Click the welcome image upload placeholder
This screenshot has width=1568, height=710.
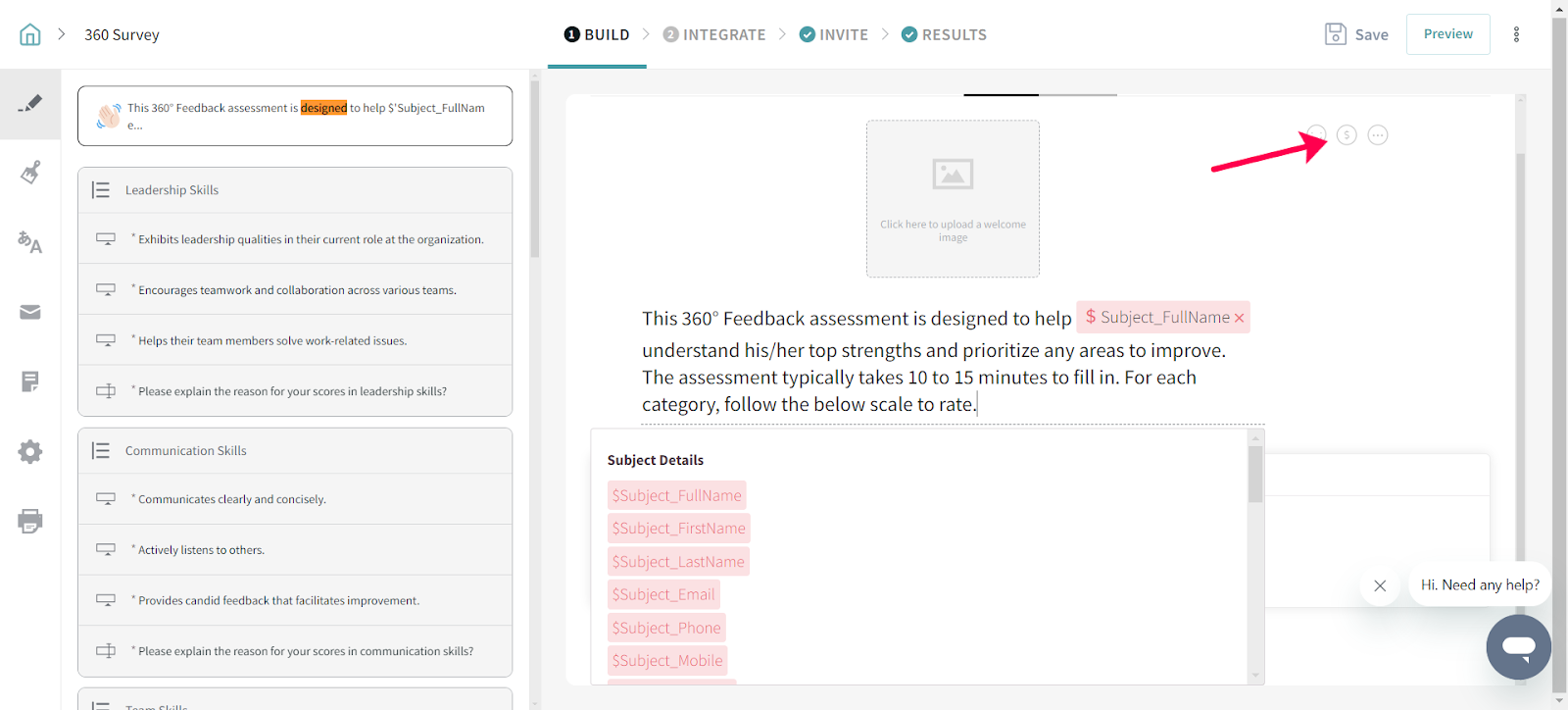click(953, 199)
